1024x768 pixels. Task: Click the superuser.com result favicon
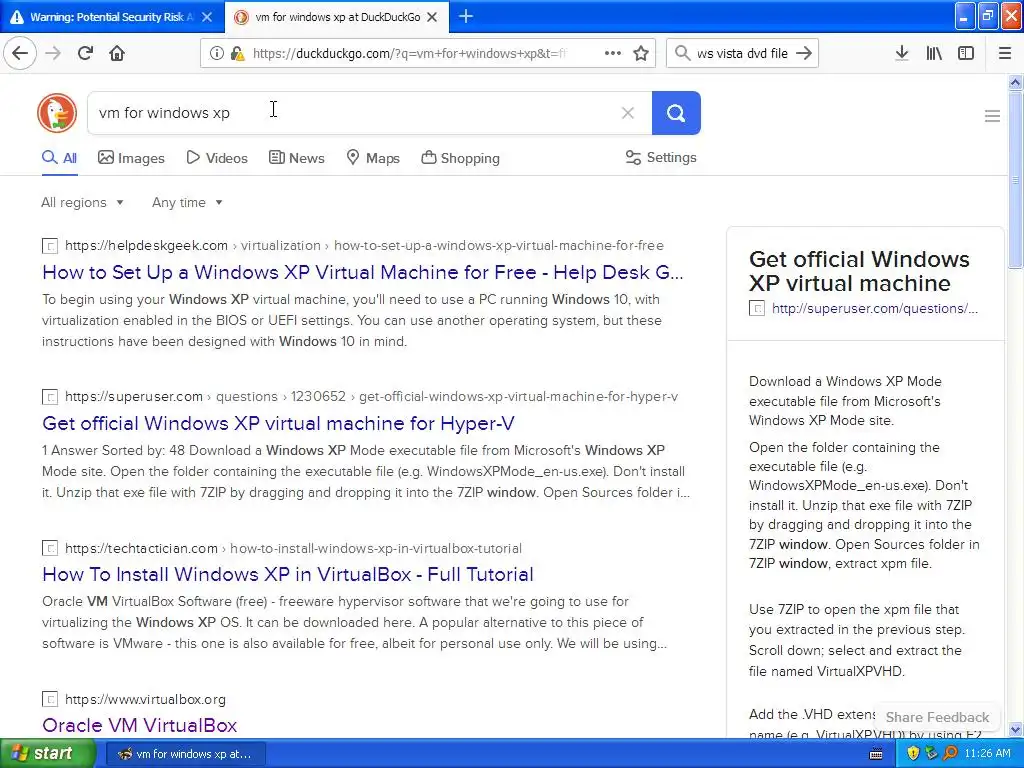point(50,396)
